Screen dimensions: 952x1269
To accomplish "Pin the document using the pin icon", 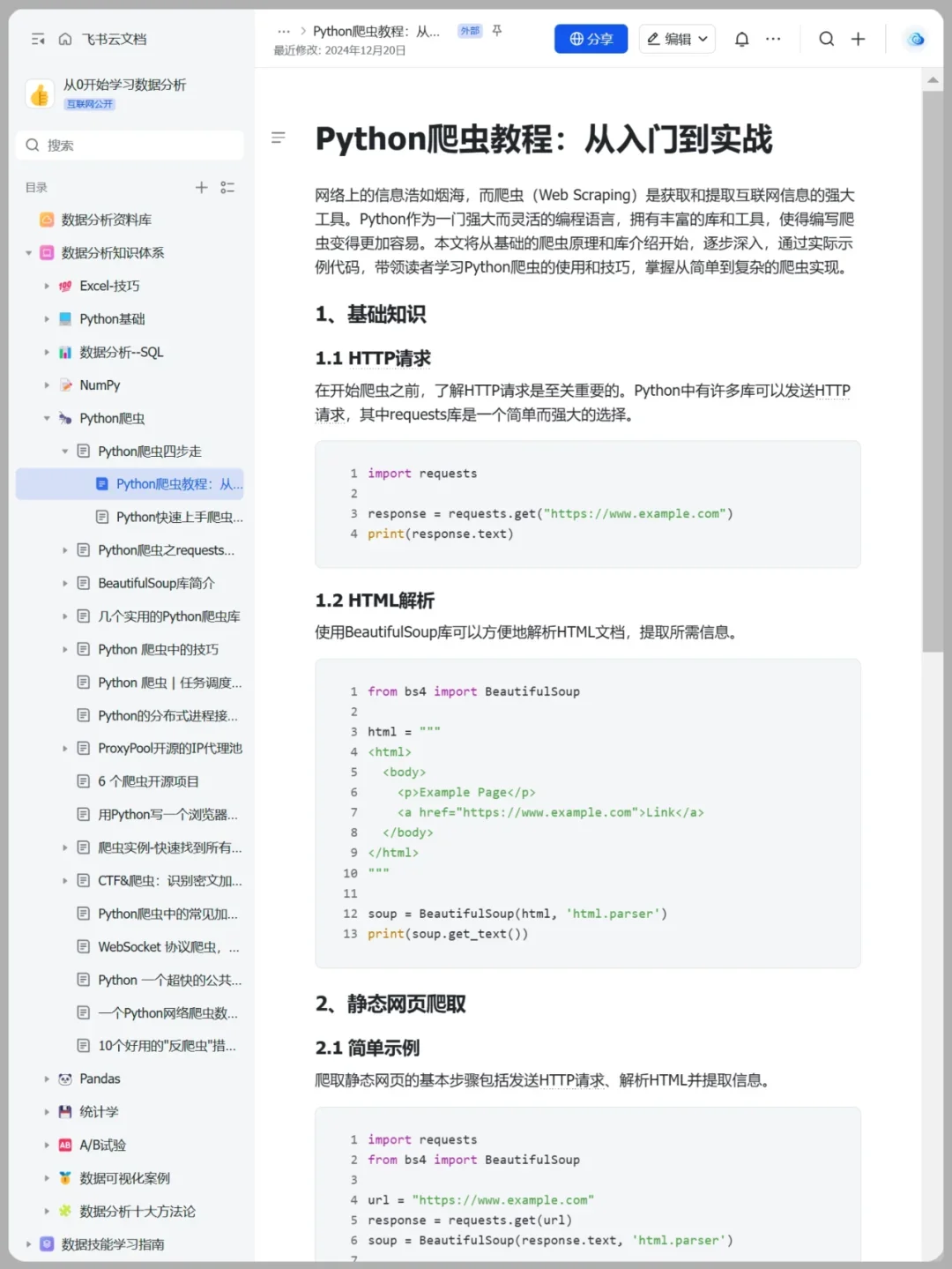I will (x=497, y=29).
